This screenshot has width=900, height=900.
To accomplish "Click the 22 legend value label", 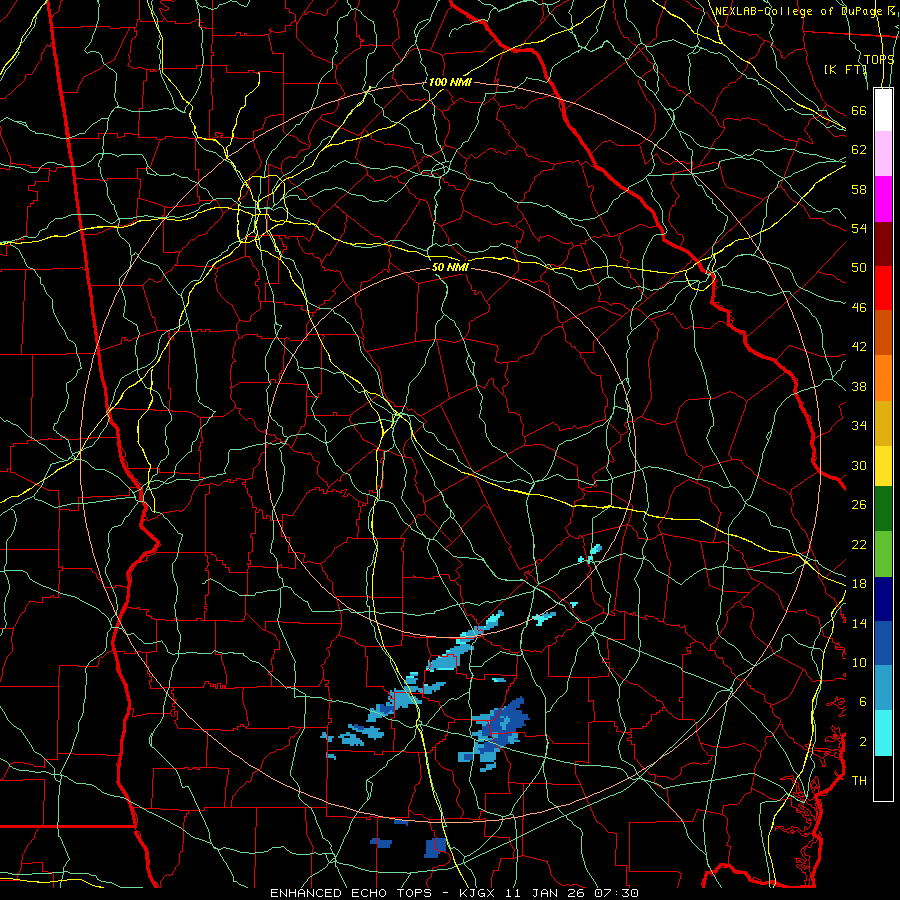I will 859,544.
